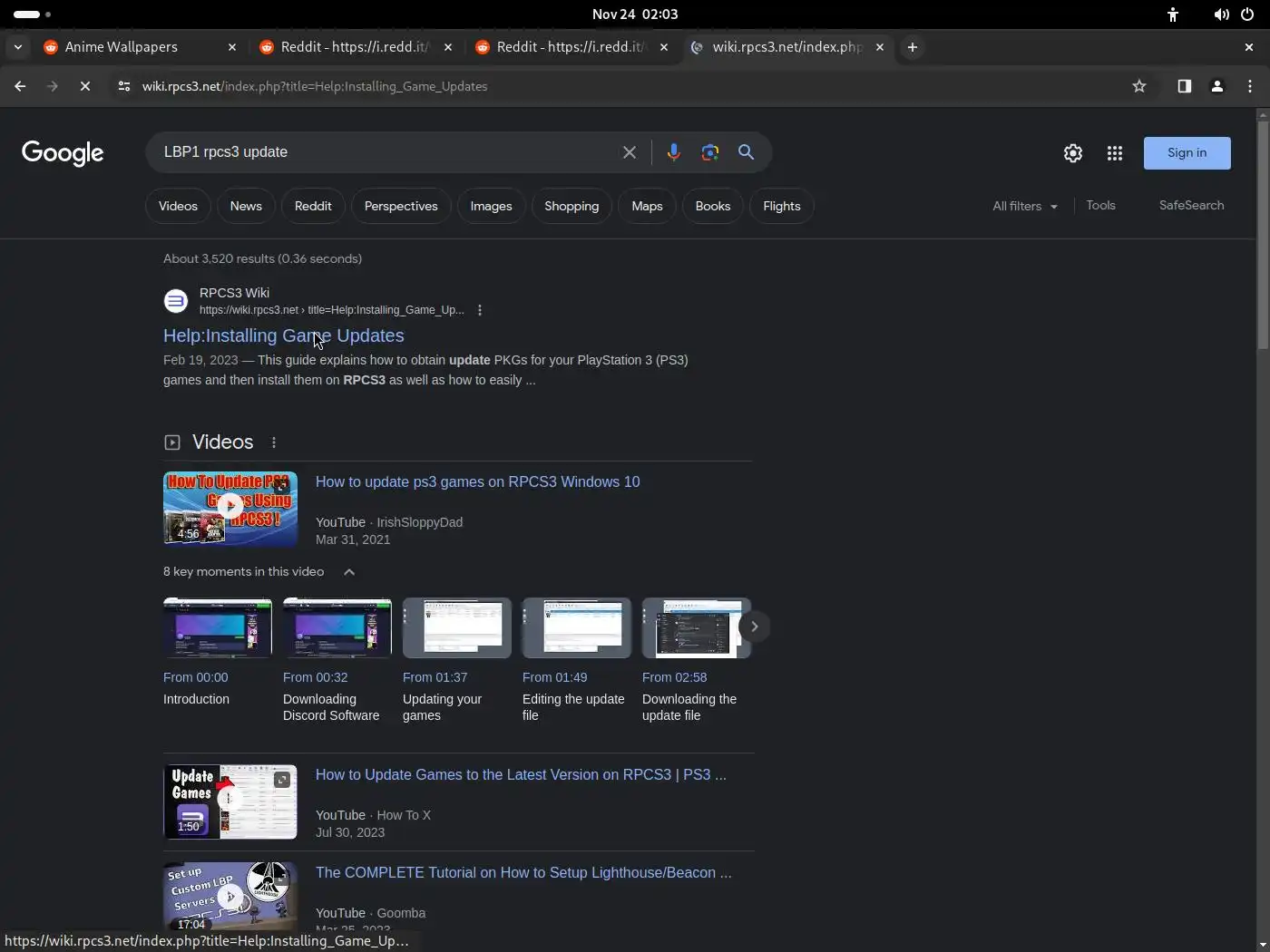Image resolution: width=1270 pixels, height=952 pixels.
Task: Open volume control in top bar
Action: pyautogui.click(x=1221, y=15)
